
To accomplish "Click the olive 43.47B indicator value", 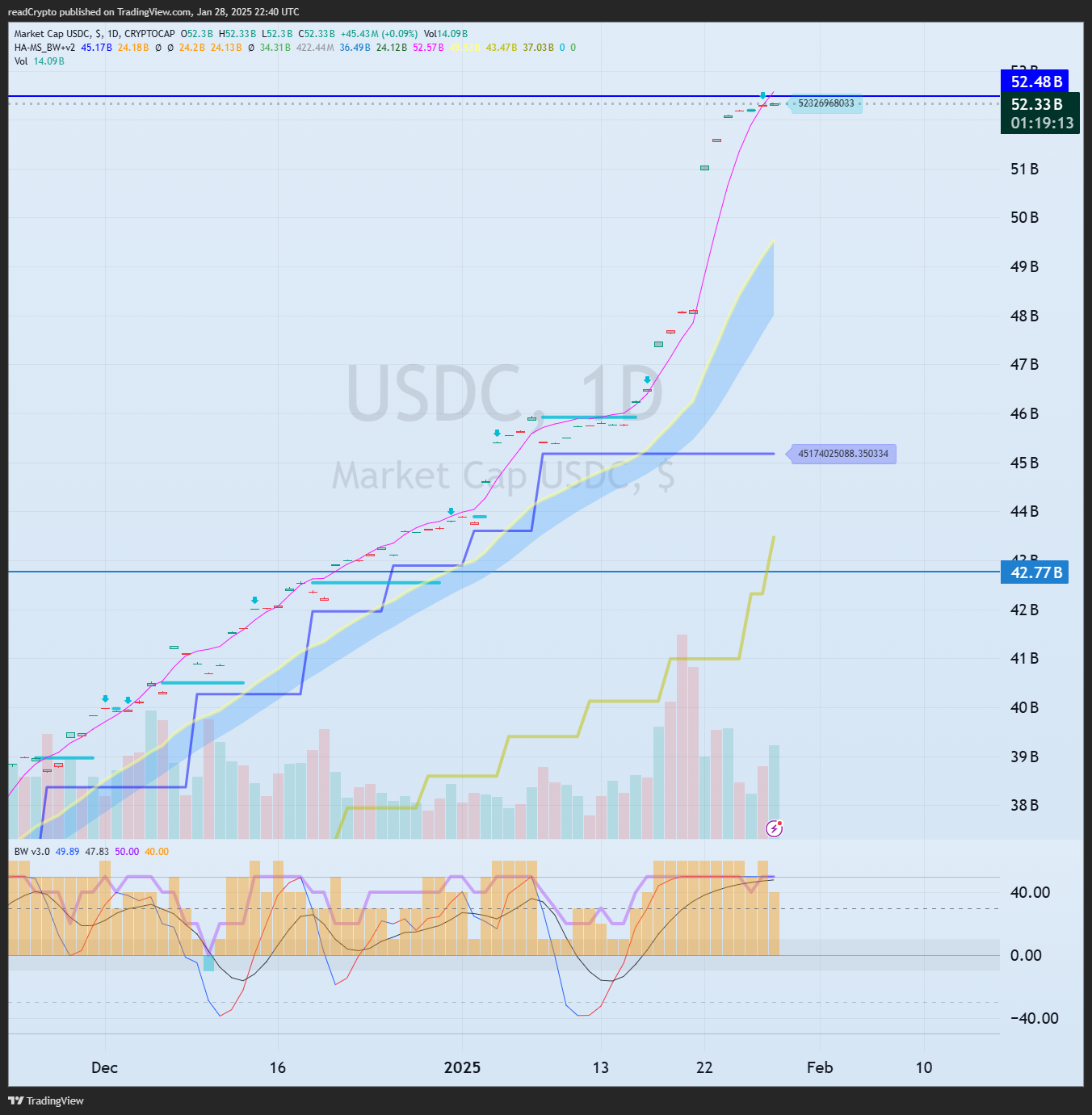I will (502, 48).
